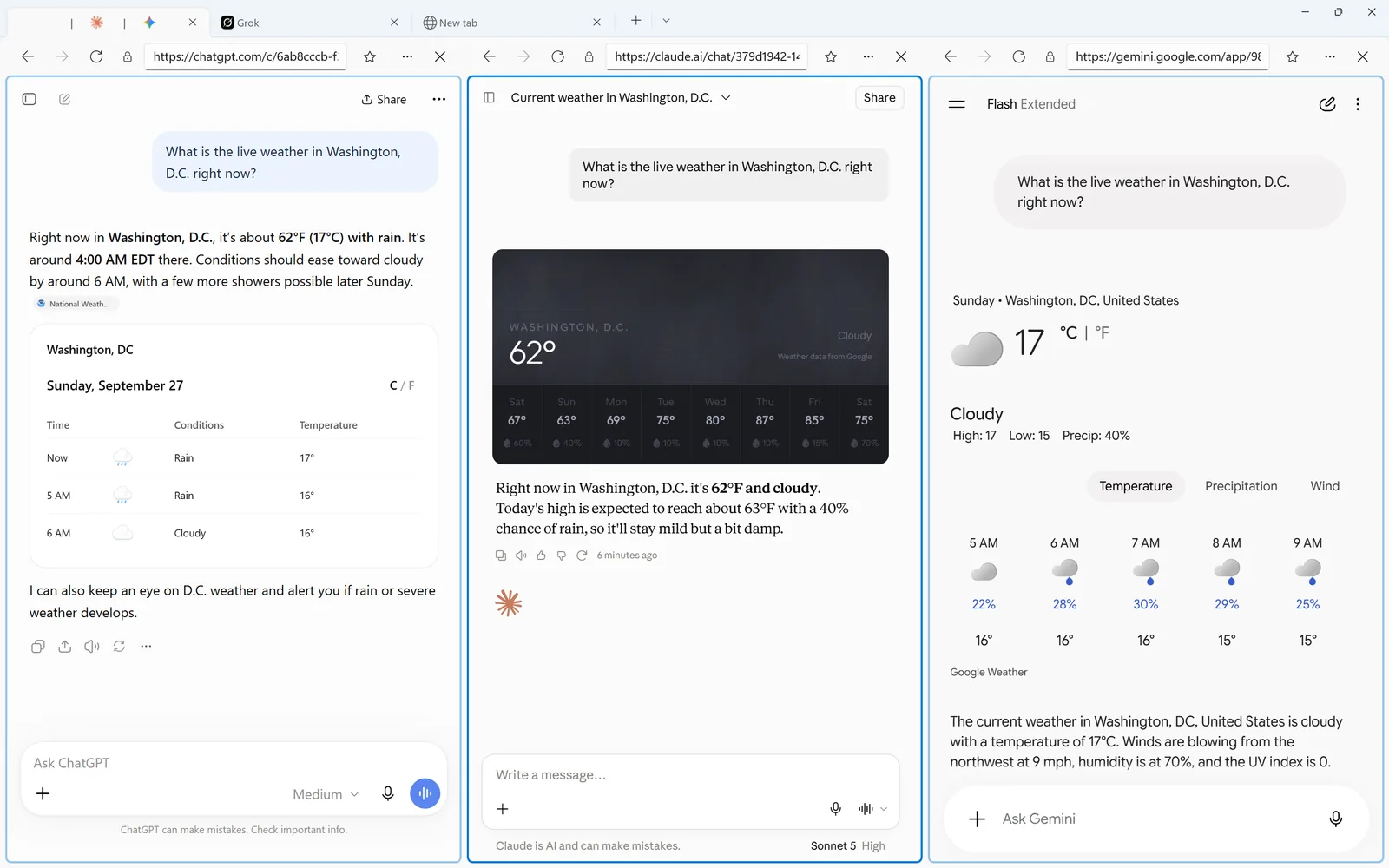Start a new chat in Gemini
The image size is (1389, 868).
(x=1327, y=104)
